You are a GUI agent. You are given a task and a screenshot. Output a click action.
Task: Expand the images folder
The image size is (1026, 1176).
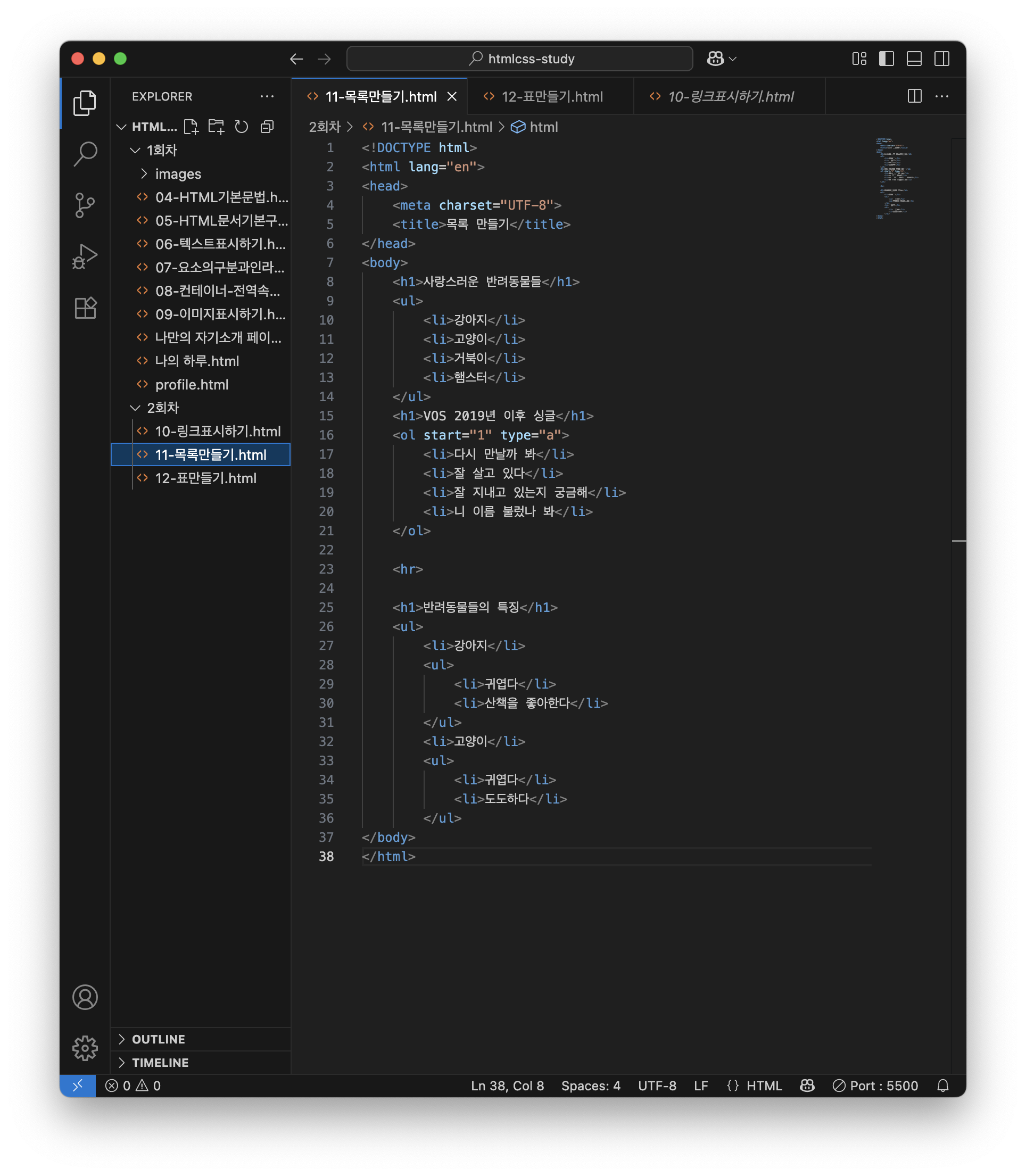pos(178,173)
